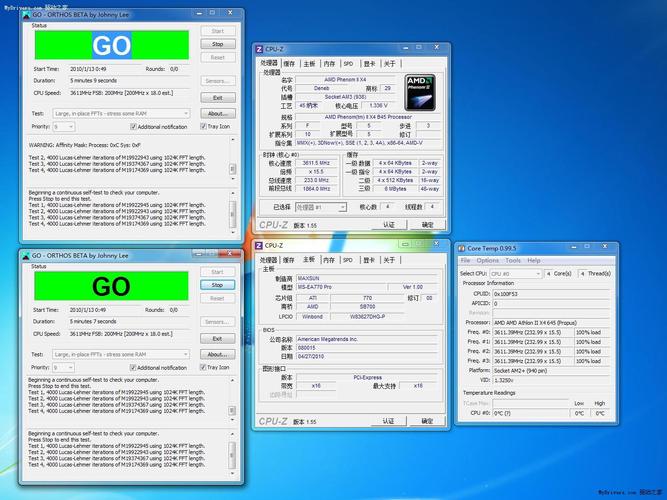The image size is (667, 500).
Task: Click CPUID 0x100F53 field in Core Temp
Action: pyautogui.click(x=551, y=294)
